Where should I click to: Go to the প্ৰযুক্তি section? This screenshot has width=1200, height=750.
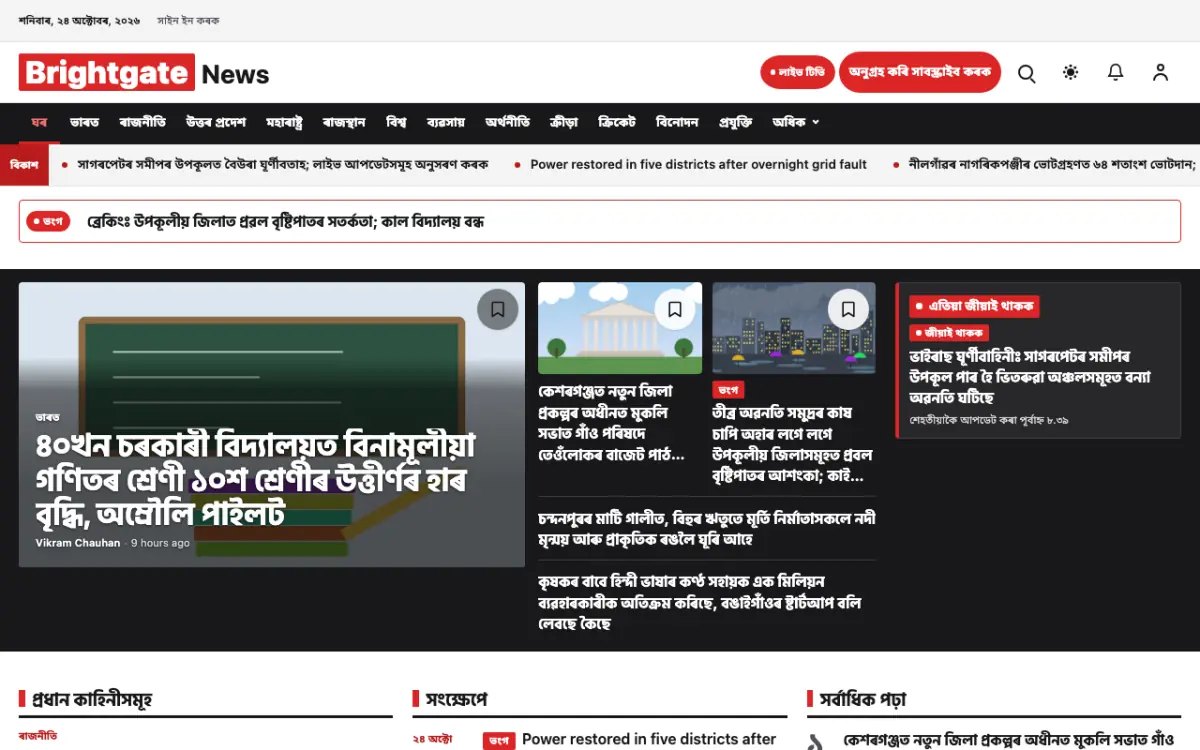pos(735,122)
